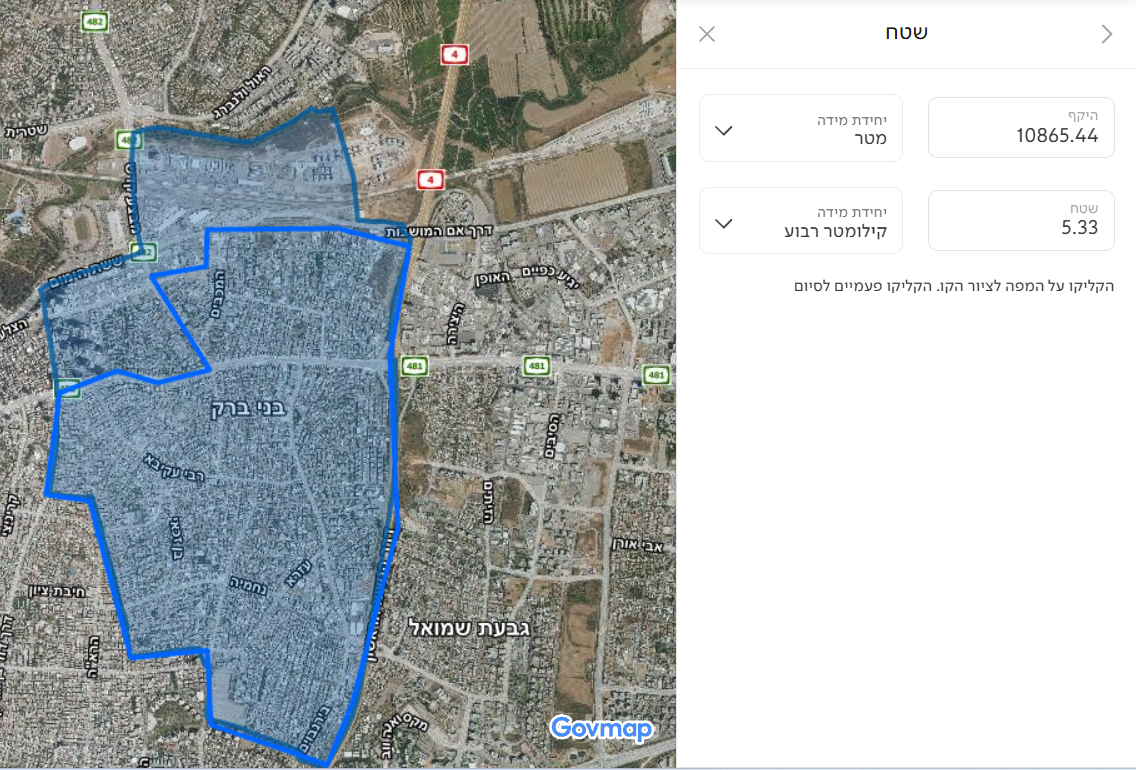Open the קילומטר רבוע area unit dropdown
The width and height of the screenshot is (1136, 770).
click(801, 220)
